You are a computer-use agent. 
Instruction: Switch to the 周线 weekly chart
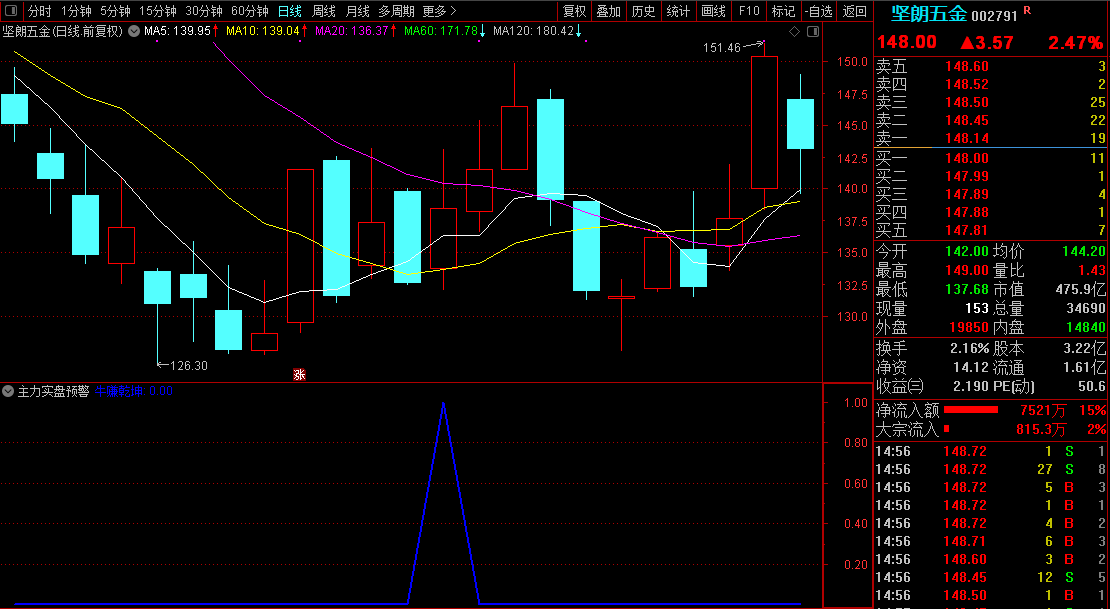323,11
